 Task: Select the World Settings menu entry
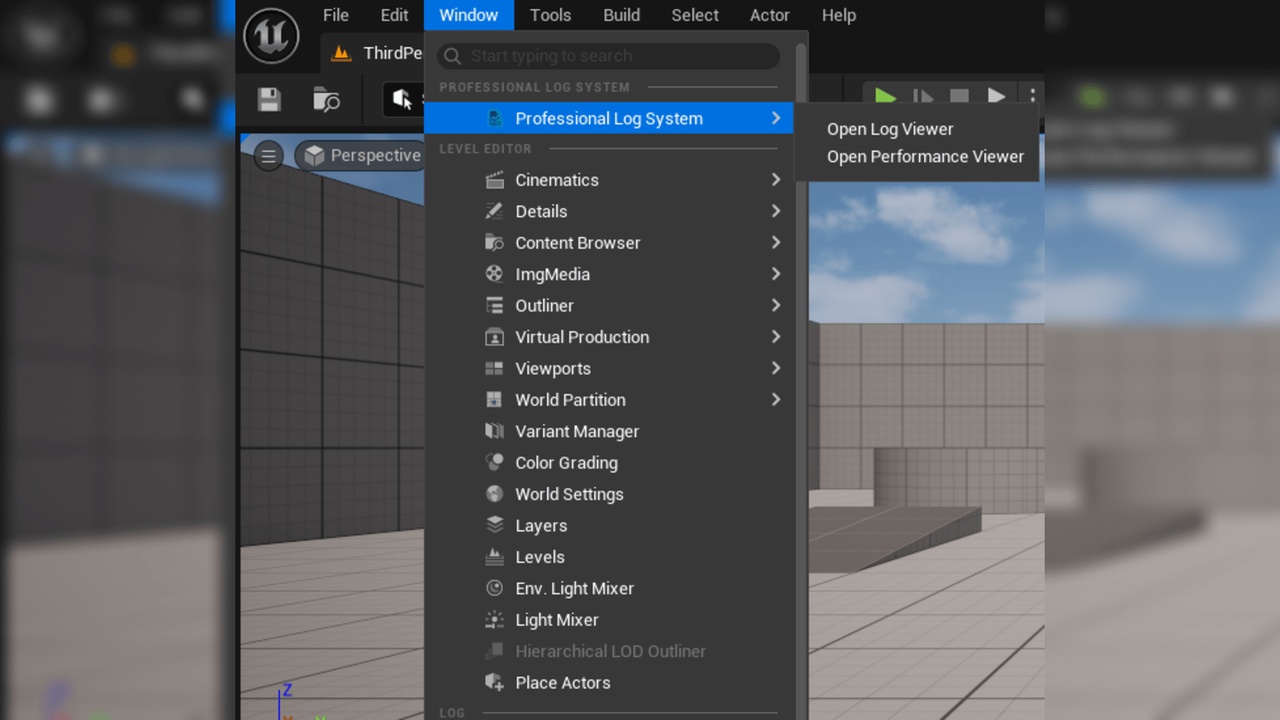point(609,494)
